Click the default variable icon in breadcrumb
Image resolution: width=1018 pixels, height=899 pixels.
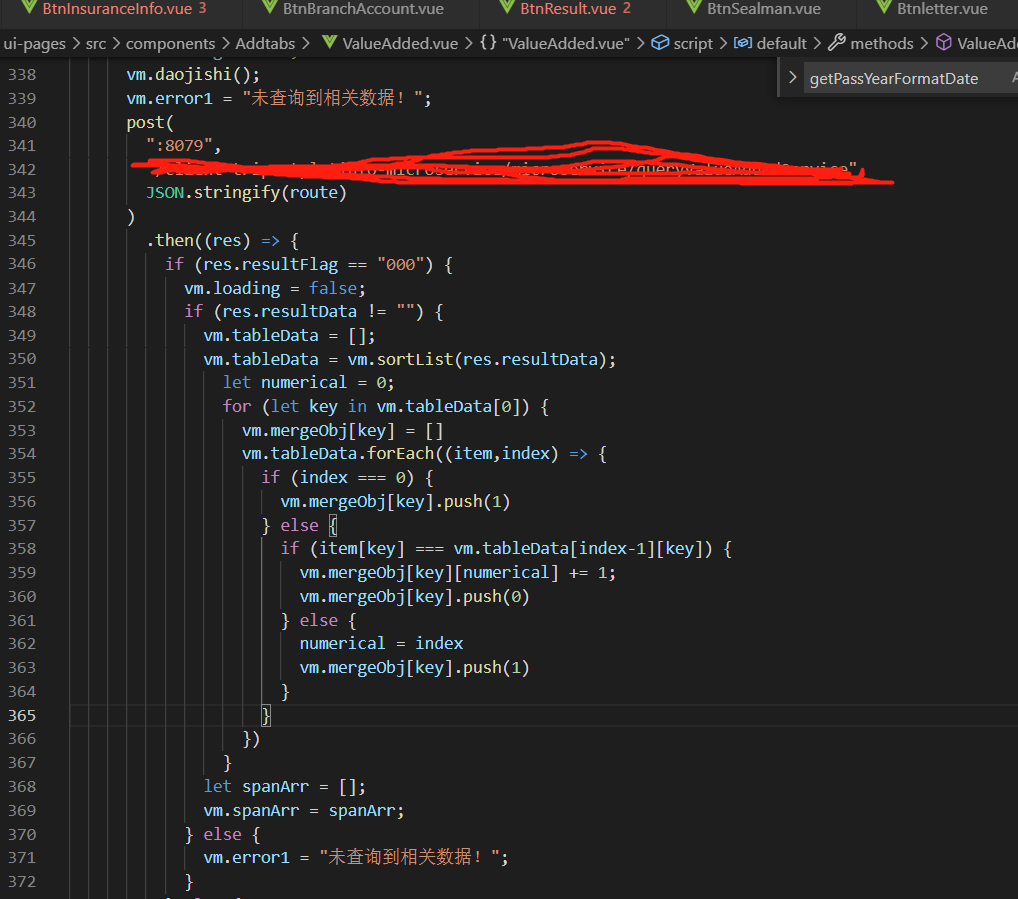point(743,43)
